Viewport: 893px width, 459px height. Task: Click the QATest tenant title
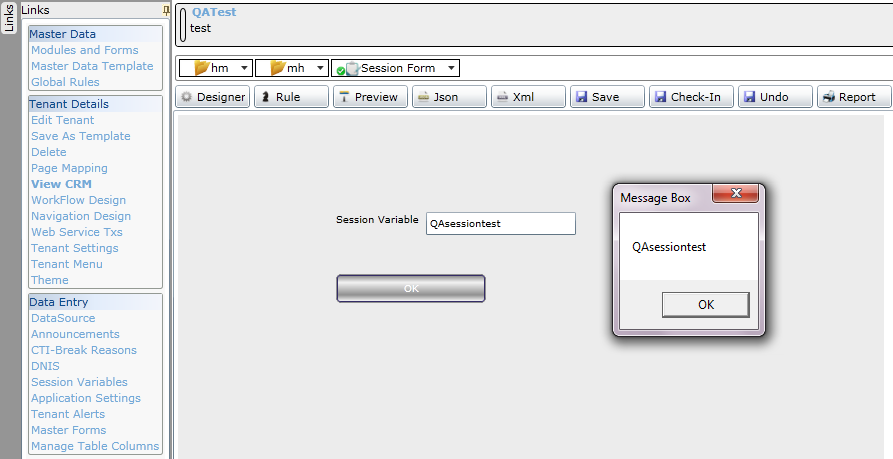214,12
